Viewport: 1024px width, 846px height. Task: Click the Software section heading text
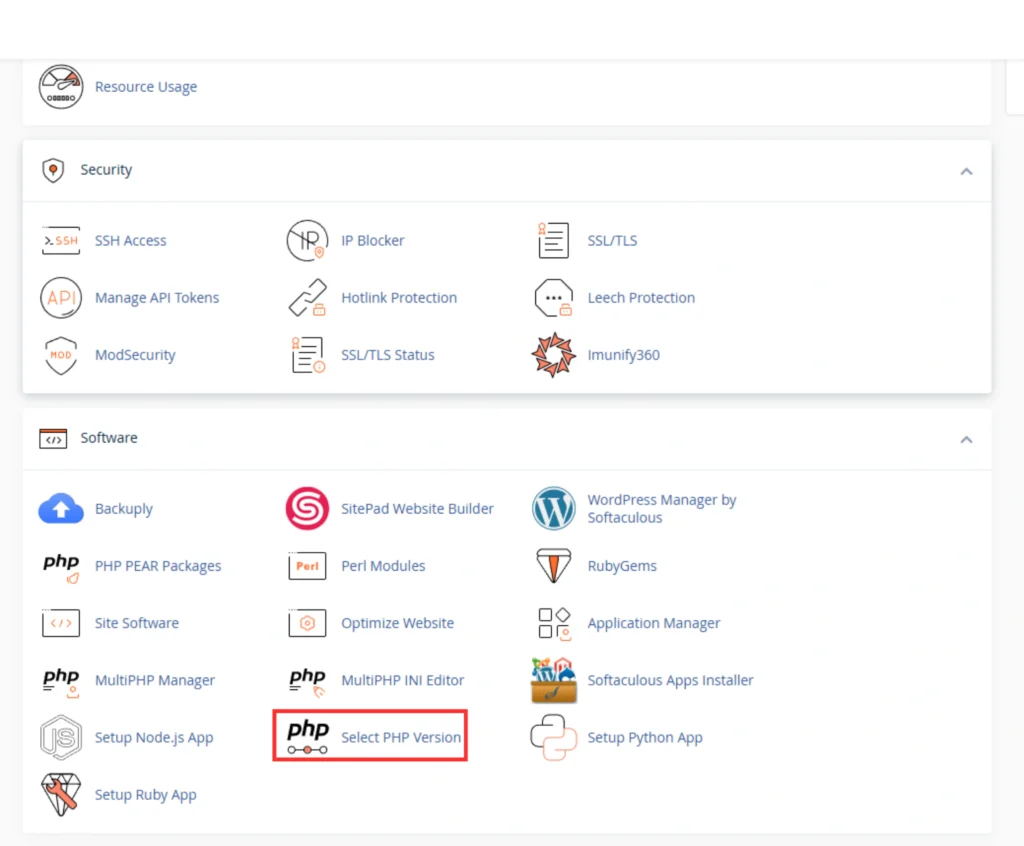pyautogui.click(x=109, y=438)
